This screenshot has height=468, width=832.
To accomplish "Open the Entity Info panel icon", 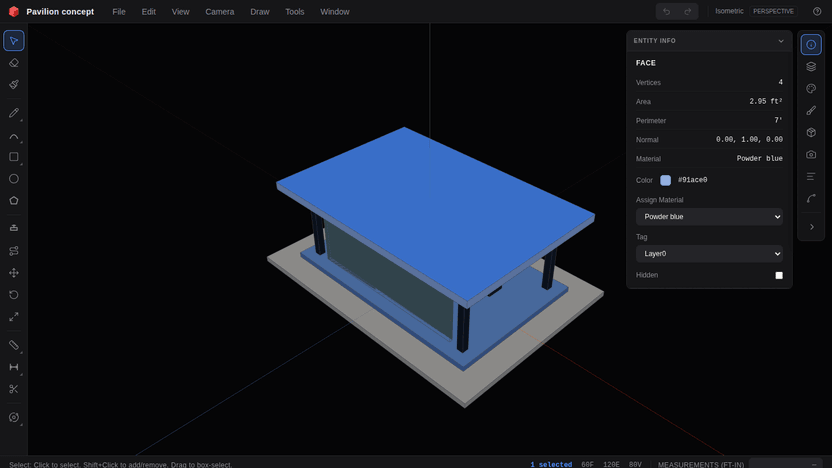I will (811, 45).
